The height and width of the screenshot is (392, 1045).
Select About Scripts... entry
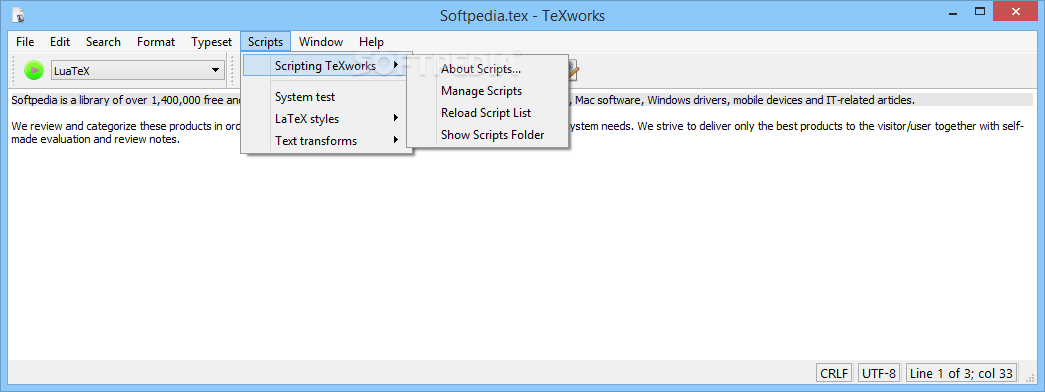pyautogui.click(x=488, y=69)
